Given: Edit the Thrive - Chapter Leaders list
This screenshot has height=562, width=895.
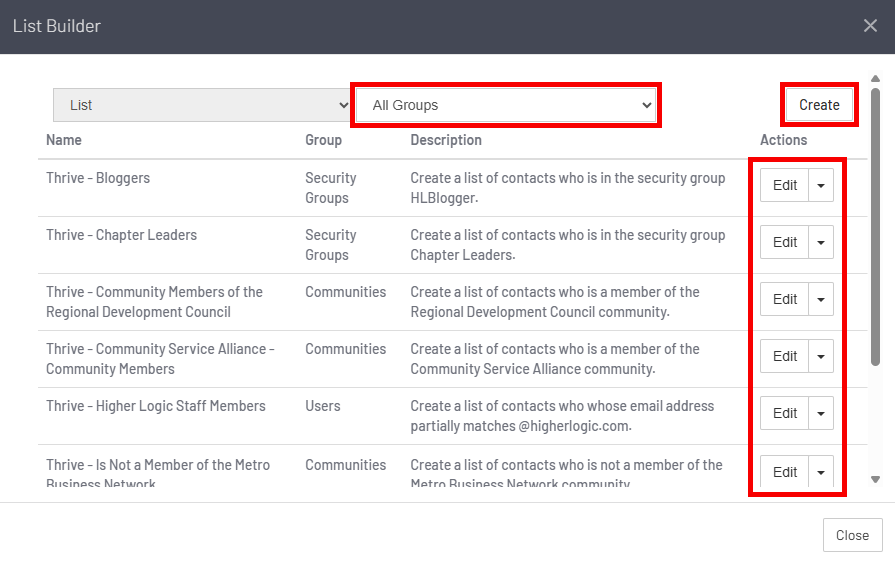Looking at the screenshot, I should (785, 242).
